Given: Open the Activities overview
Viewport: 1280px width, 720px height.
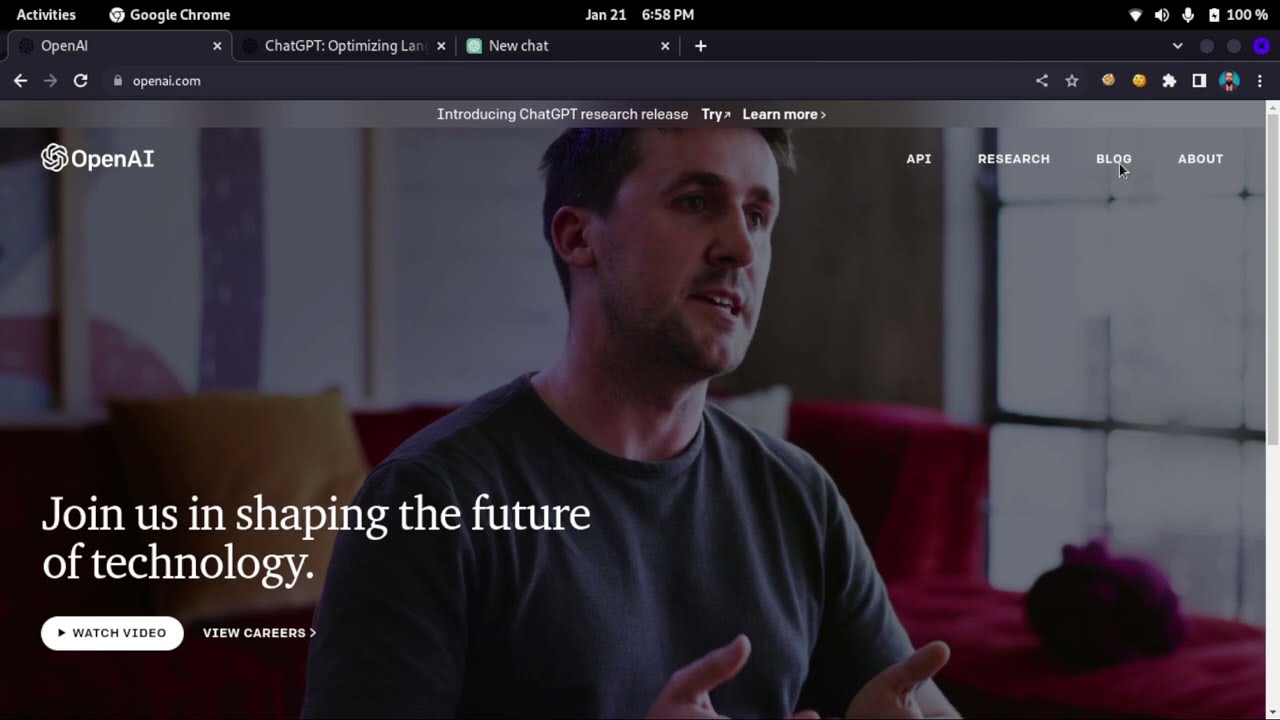Looking at the screenshot, I should pos(46,15).
